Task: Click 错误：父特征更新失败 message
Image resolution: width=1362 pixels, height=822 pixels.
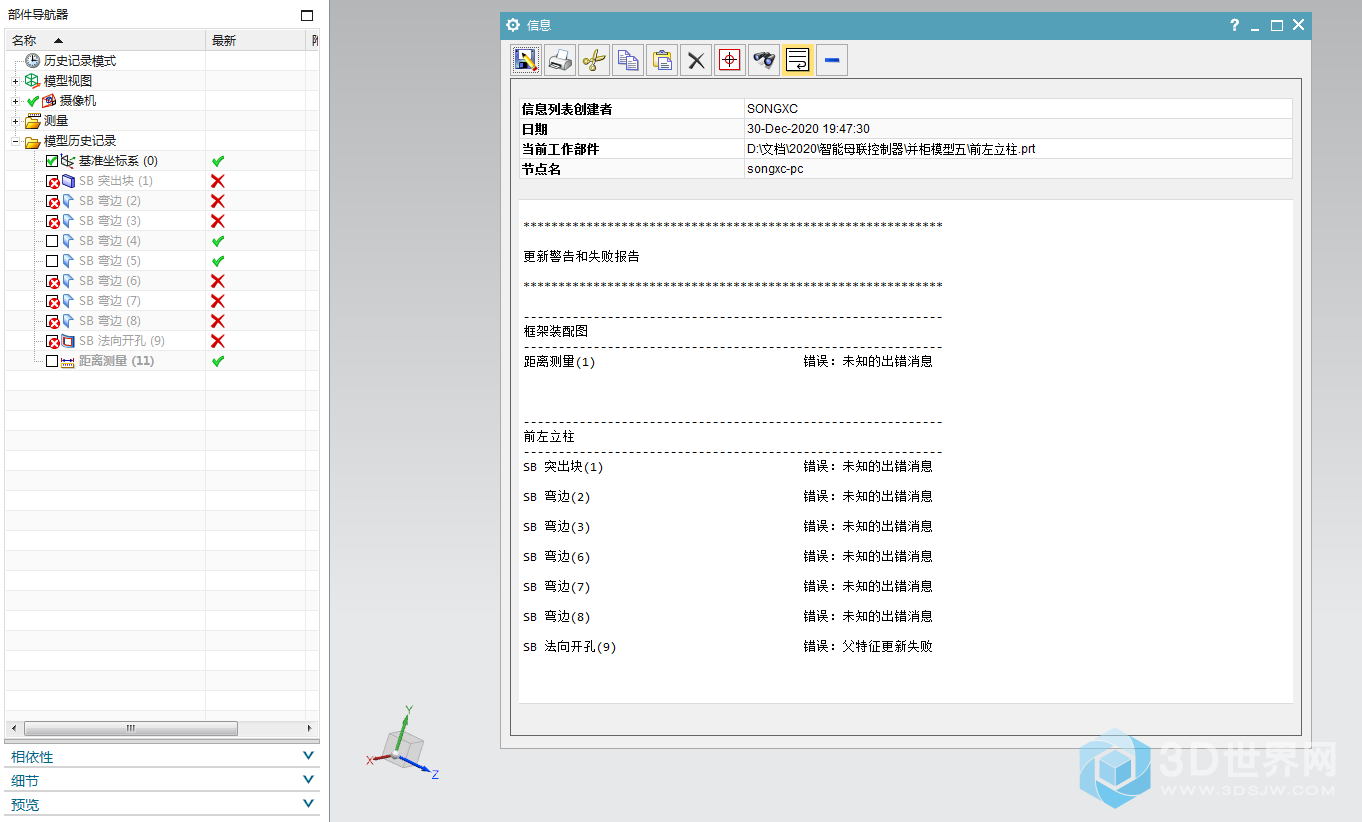Action: pos(868,647)
